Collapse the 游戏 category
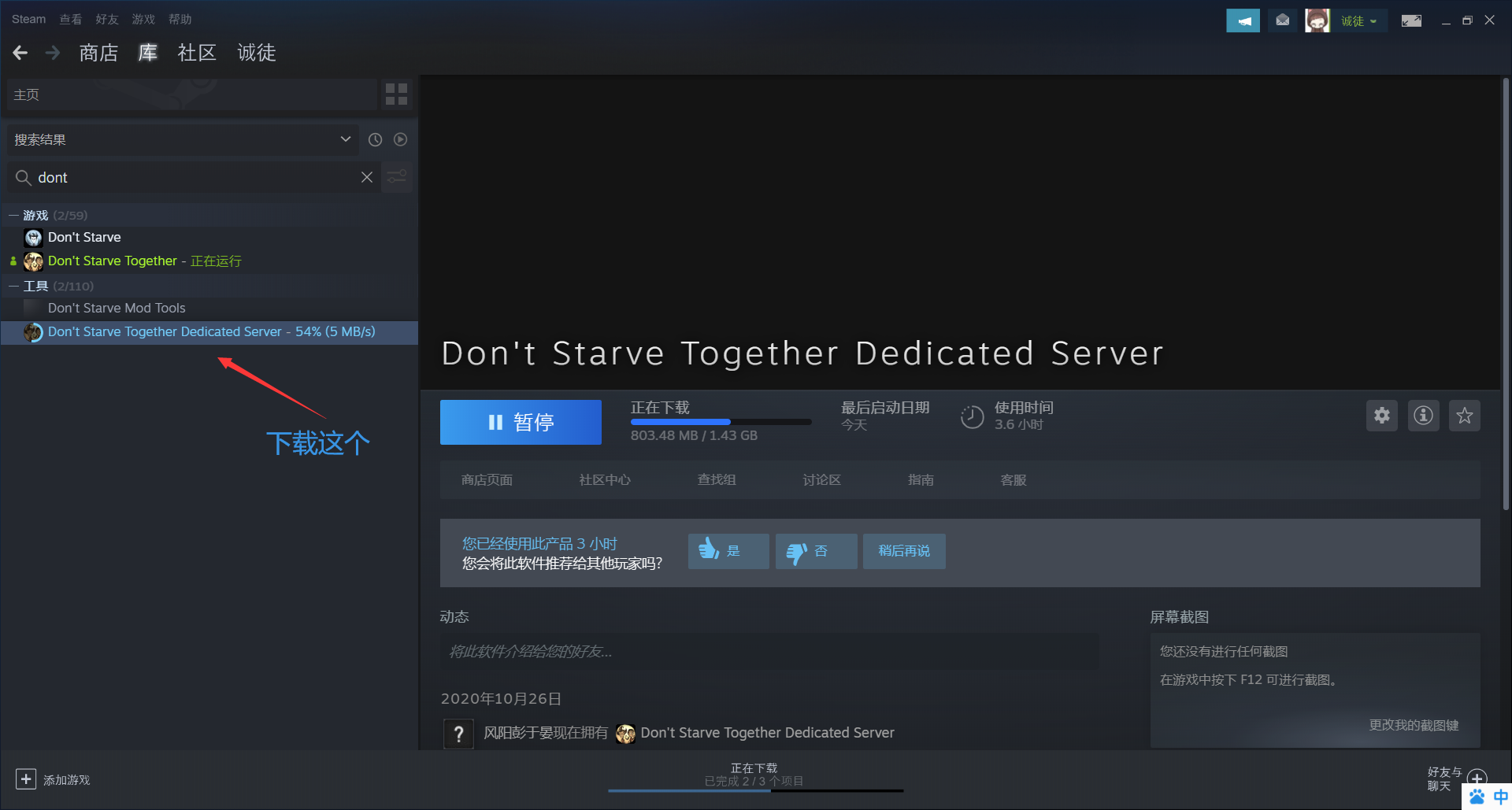The height and width of the screenshot is (810, 1512). tap(14, 215)
